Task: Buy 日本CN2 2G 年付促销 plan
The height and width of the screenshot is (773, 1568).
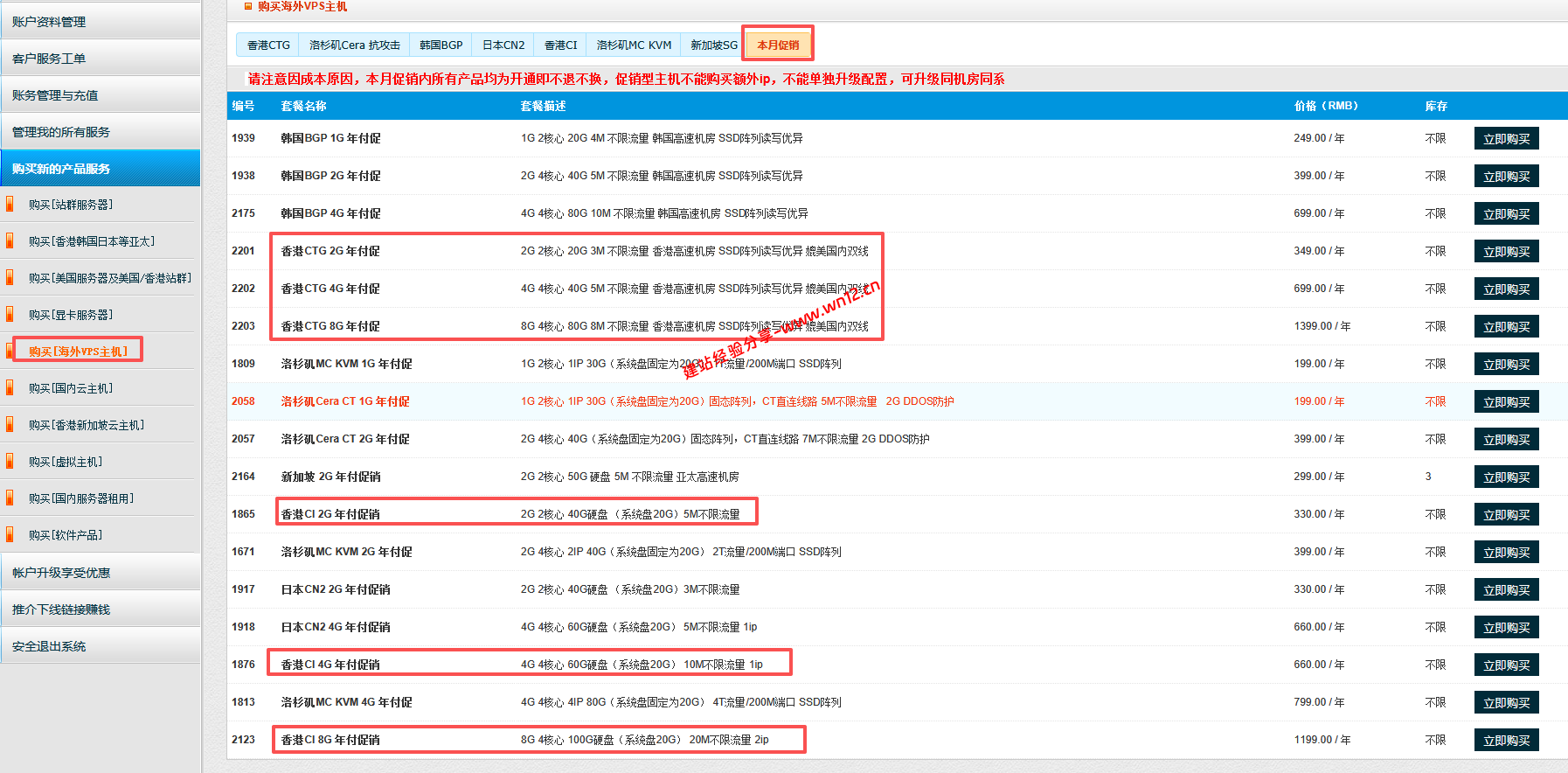Action: 1506,590
